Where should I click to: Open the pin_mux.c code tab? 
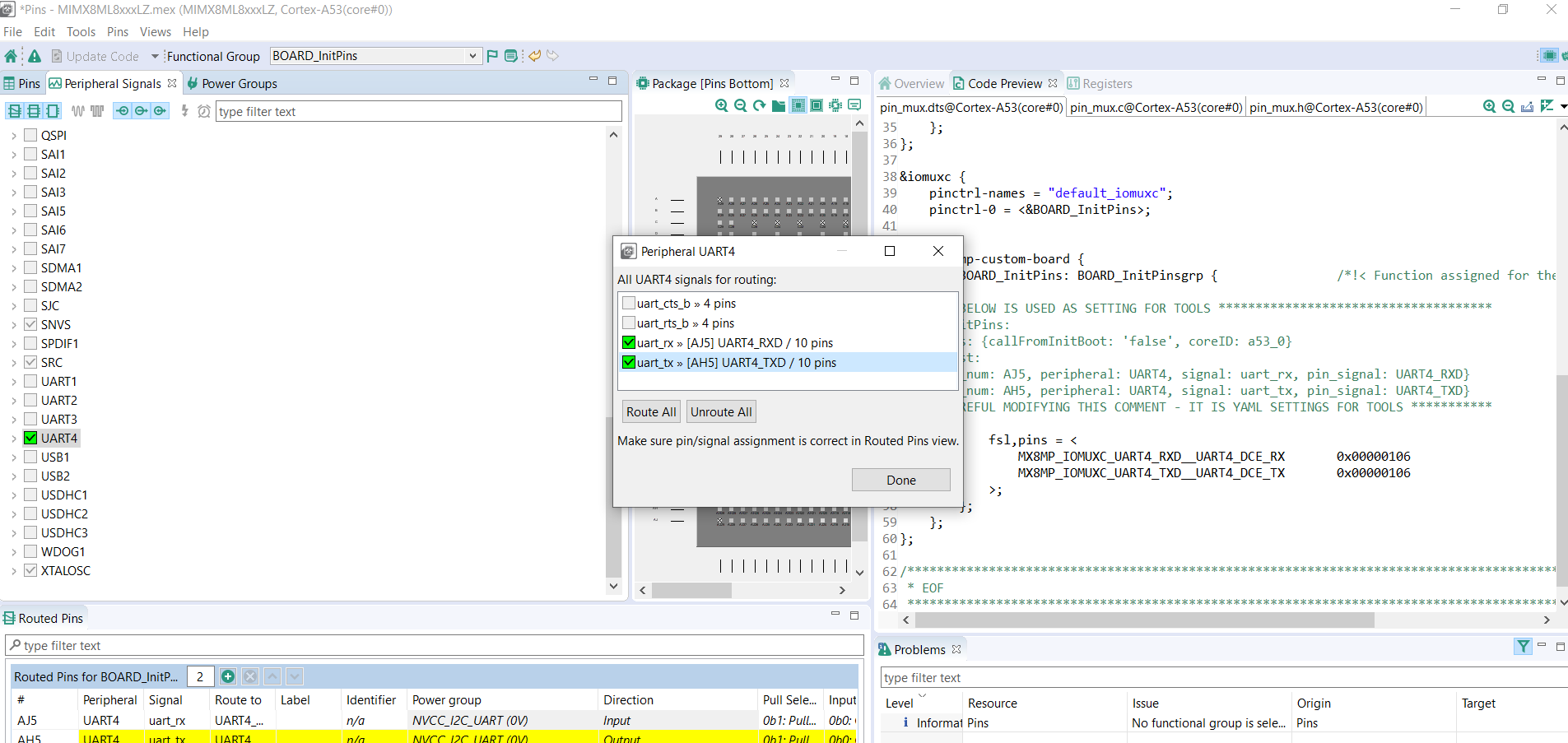click(1156, 107)
